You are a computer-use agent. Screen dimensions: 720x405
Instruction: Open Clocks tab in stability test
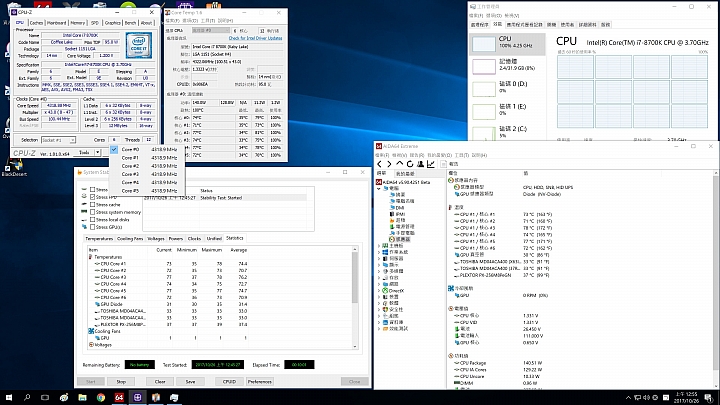[x=194, y=239]
